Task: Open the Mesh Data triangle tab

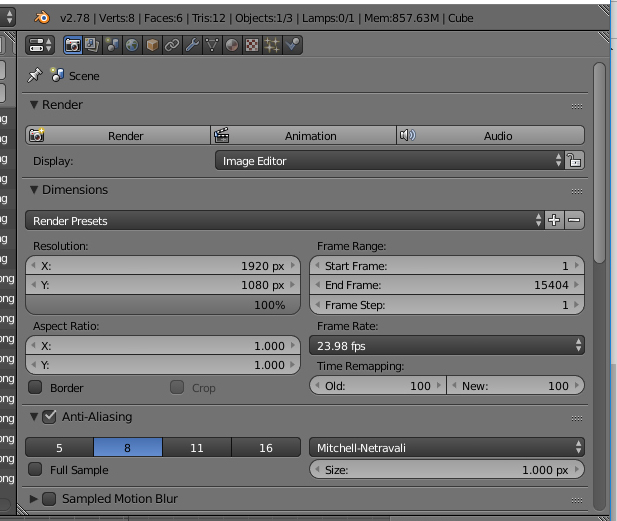Action: [x=212, y=45]
